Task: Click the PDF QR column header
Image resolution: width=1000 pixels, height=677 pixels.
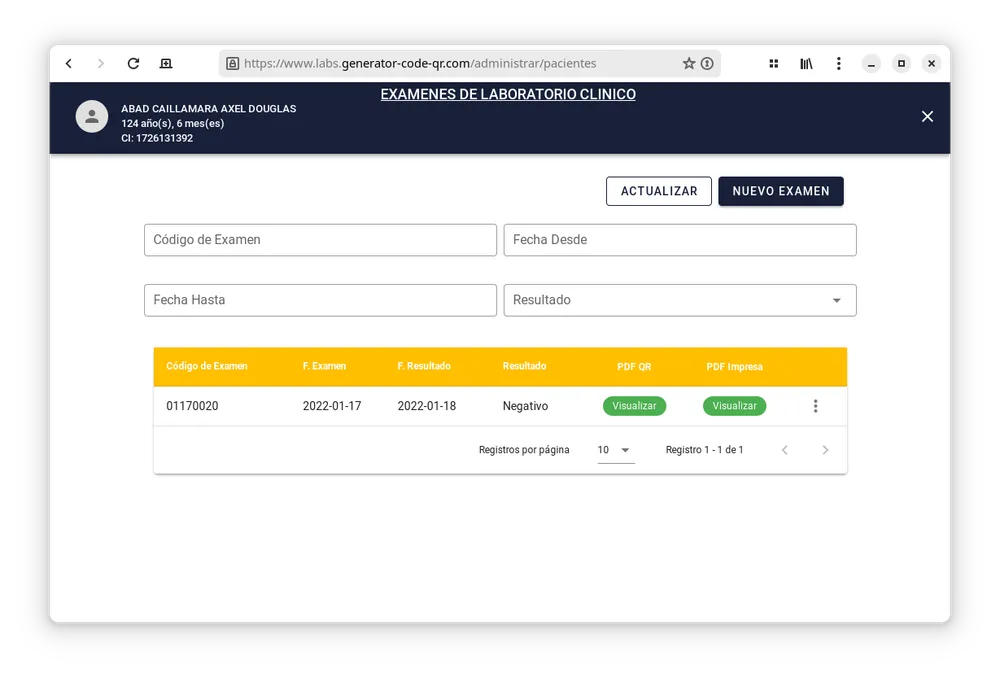Action: coord(634,367)
